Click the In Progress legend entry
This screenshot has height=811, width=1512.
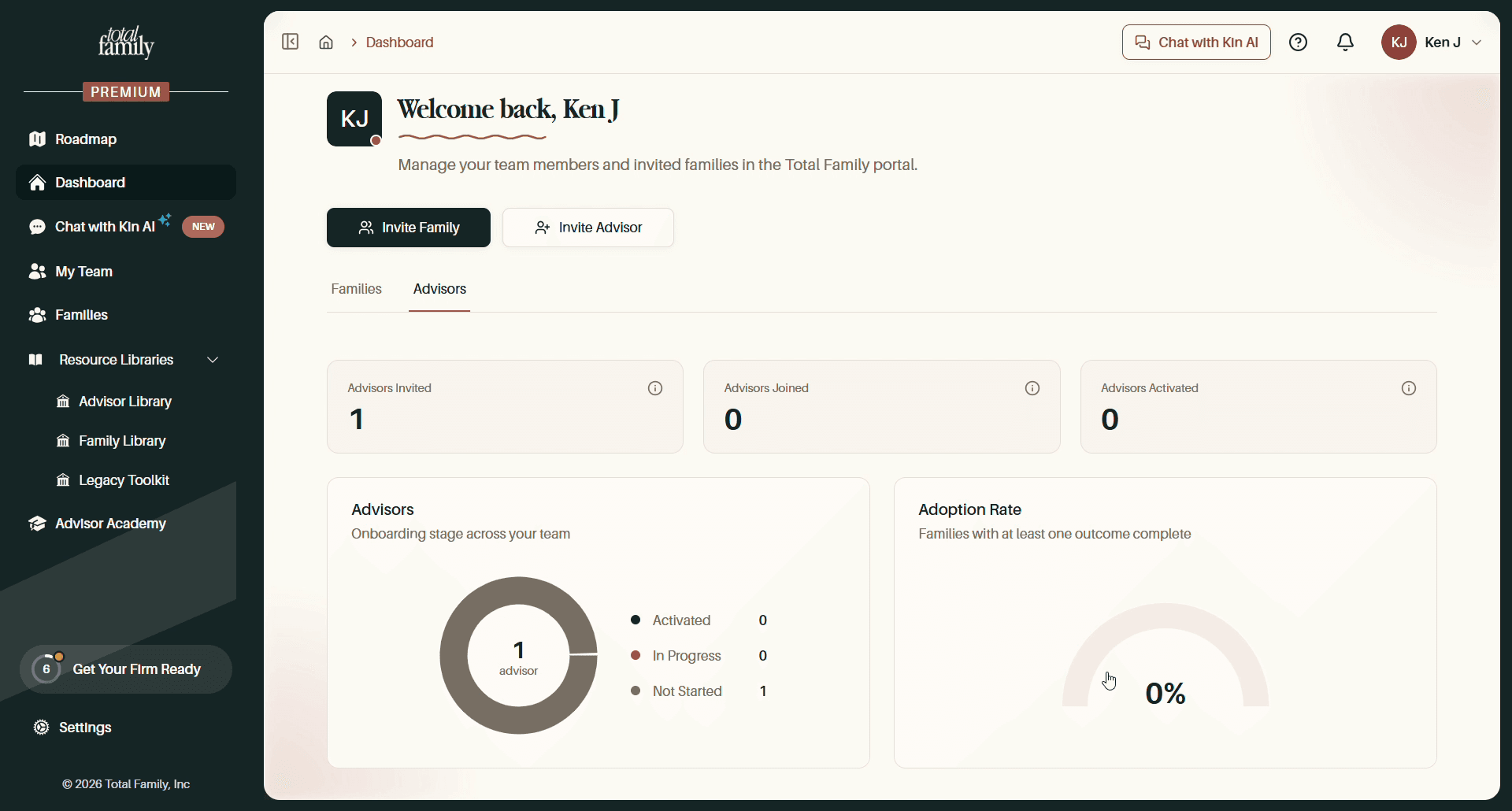(699, 656)
